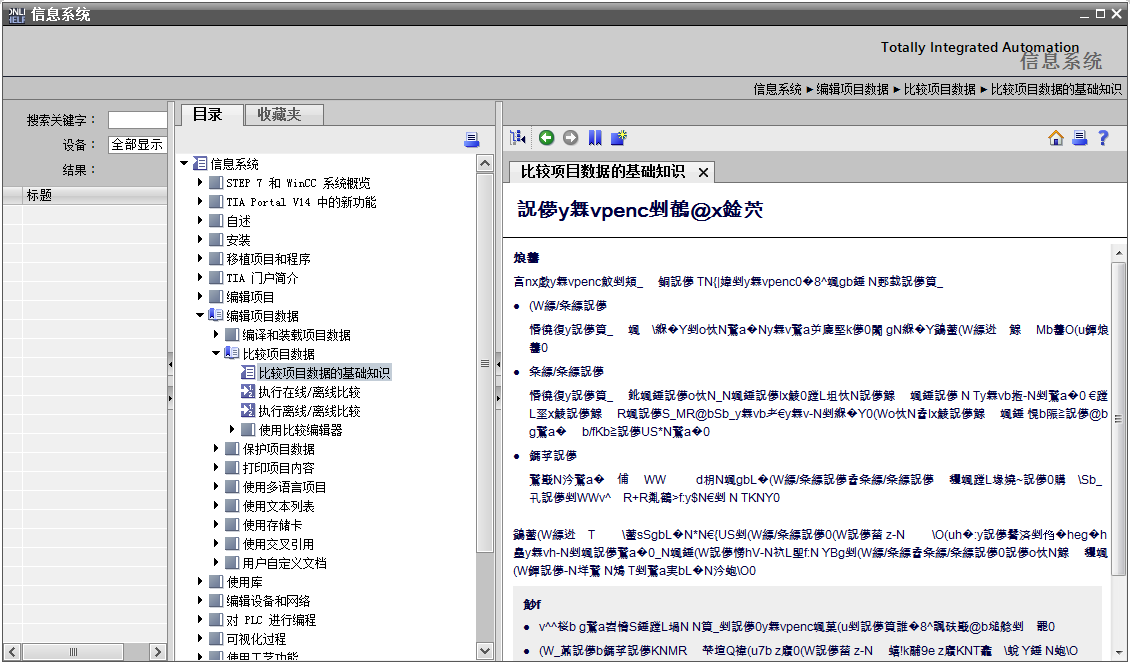Click breadcrumb link 比较项目数据

(939, 89)
